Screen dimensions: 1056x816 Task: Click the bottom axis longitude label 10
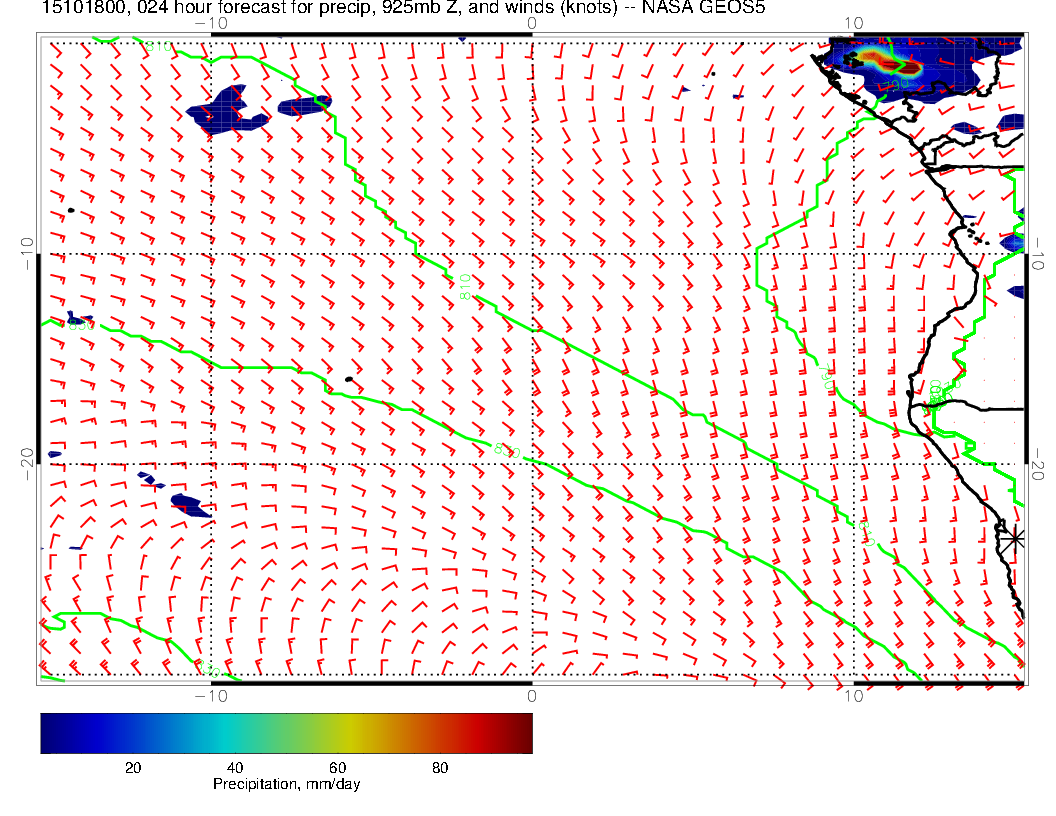click(853, 696)
